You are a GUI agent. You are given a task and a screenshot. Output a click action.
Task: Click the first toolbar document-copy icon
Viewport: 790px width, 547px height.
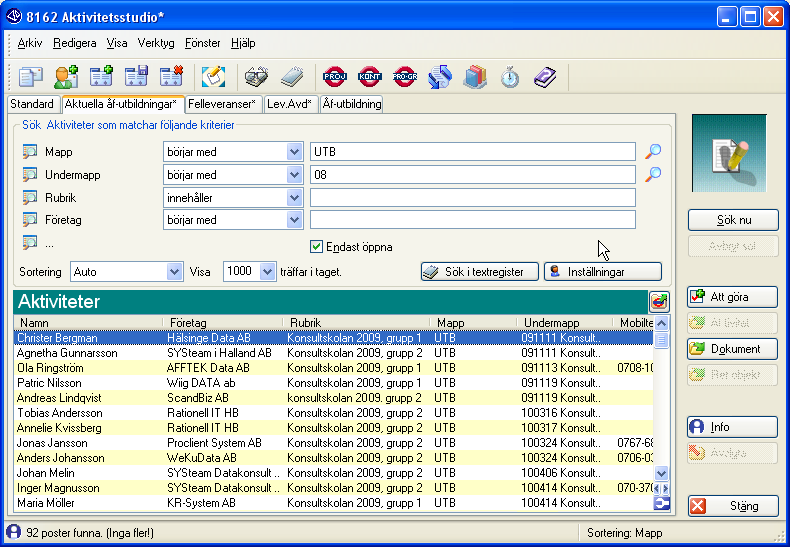tap(31, 77)
